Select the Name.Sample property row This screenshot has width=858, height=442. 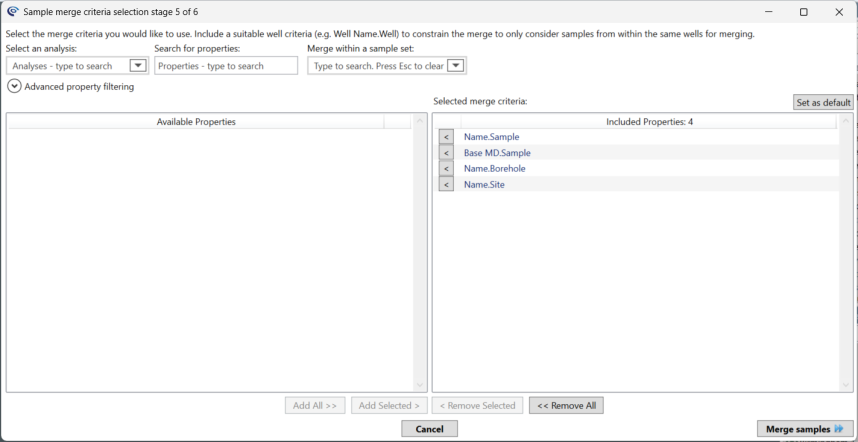tap(492, 137)
